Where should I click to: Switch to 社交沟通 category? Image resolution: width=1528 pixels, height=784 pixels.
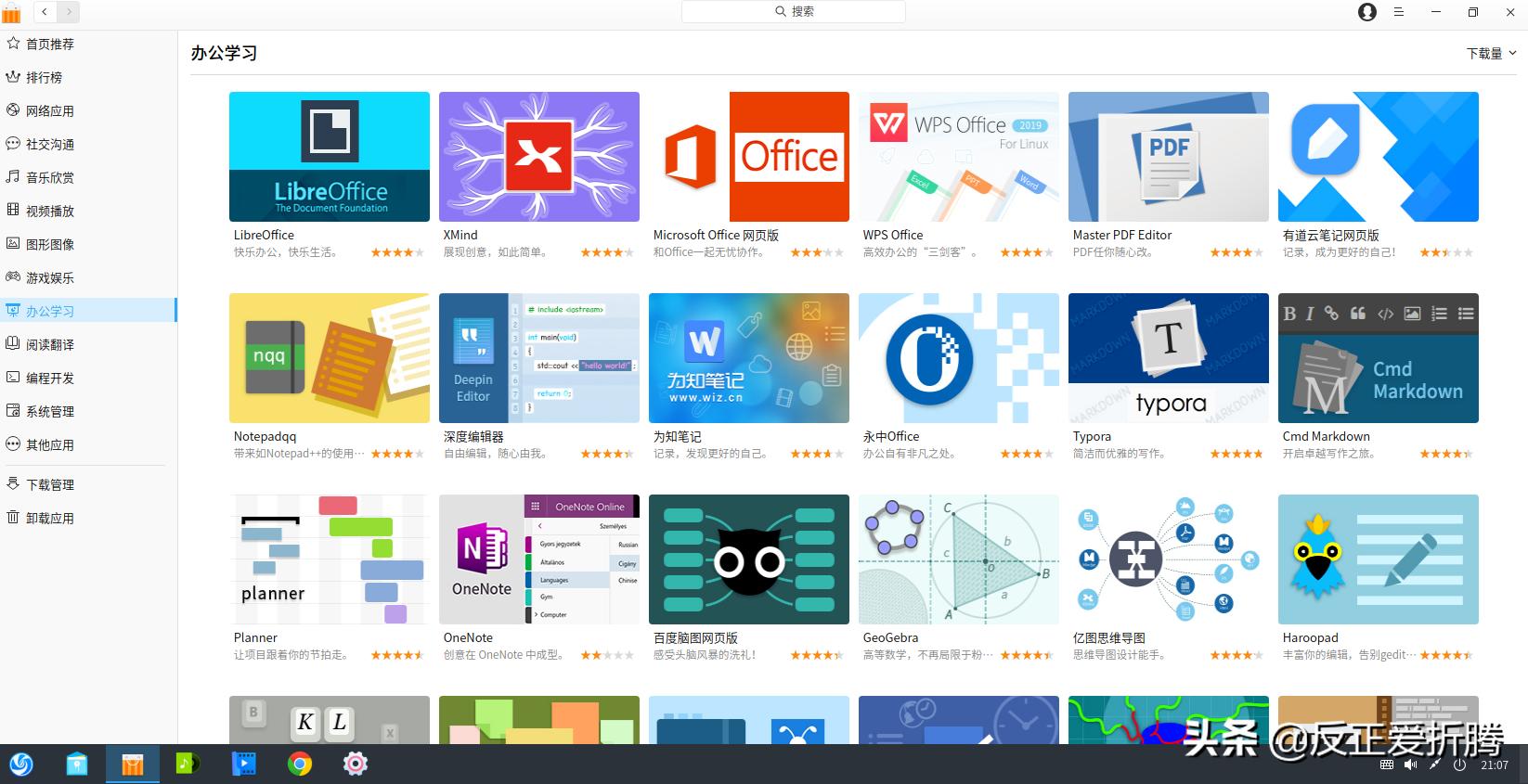(88, 144)
